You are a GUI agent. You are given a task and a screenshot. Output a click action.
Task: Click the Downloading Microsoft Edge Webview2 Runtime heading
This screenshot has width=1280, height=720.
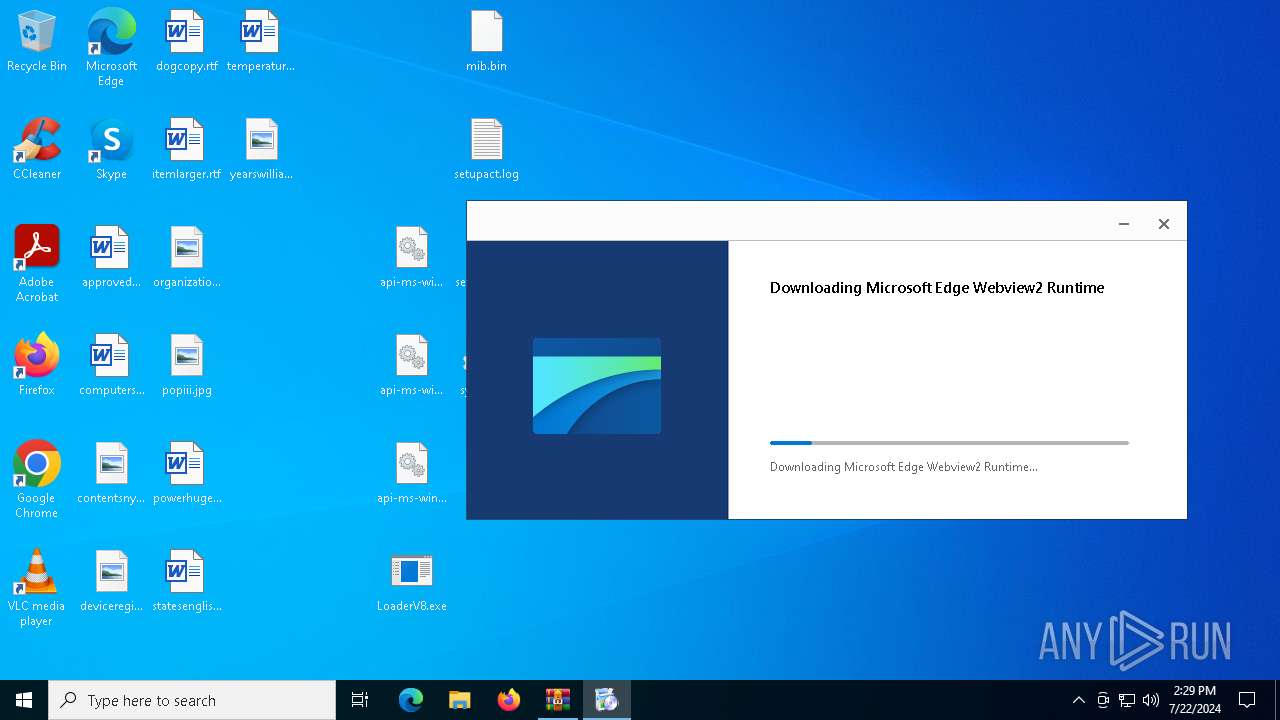[x=937, y=288]
